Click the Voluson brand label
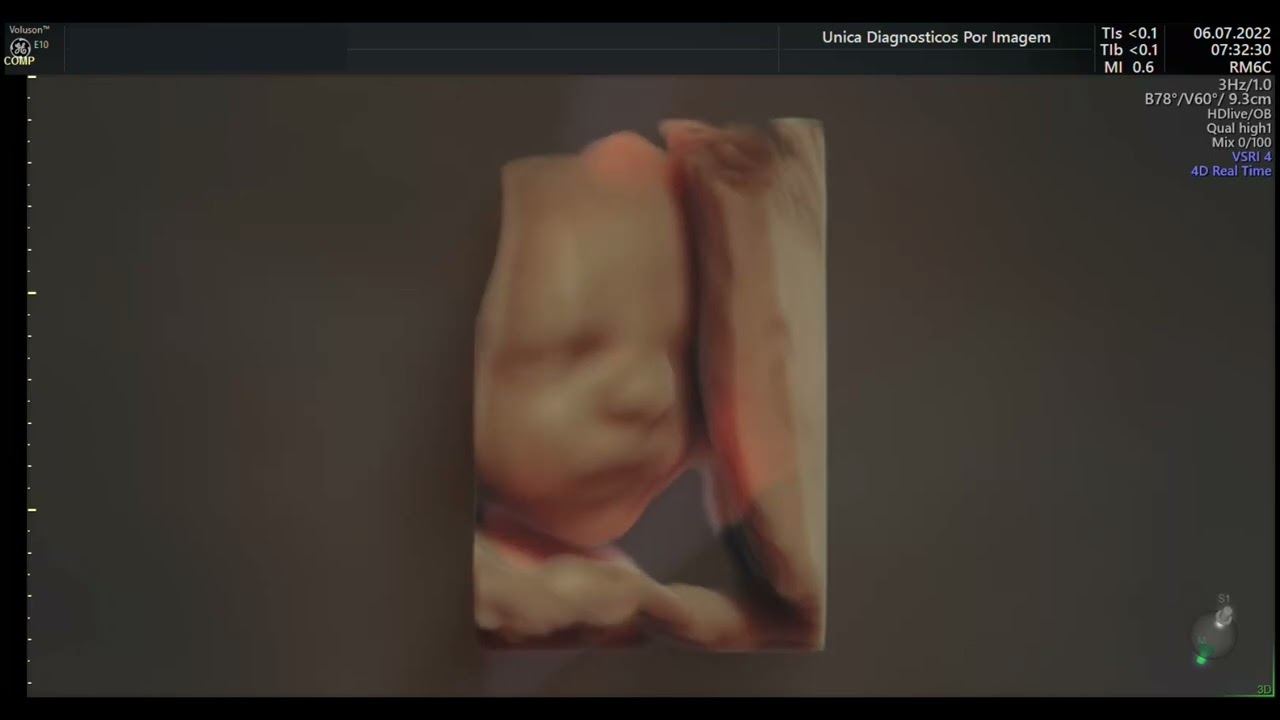The width and height of the screenshot is (1280, 720). 29,30
